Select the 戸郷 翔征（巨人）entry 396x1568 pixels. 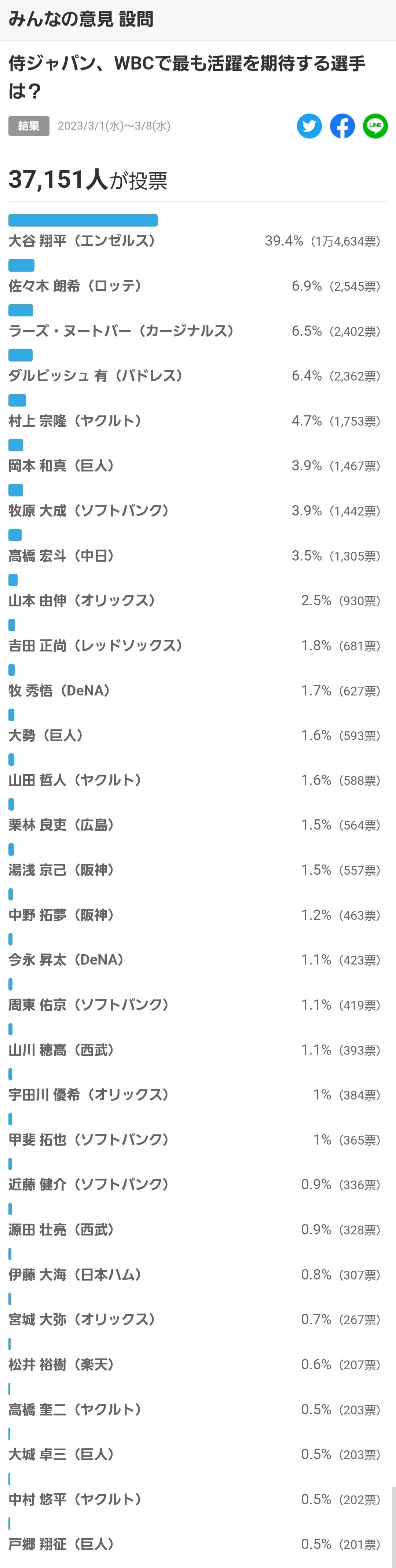(62, 1544)
